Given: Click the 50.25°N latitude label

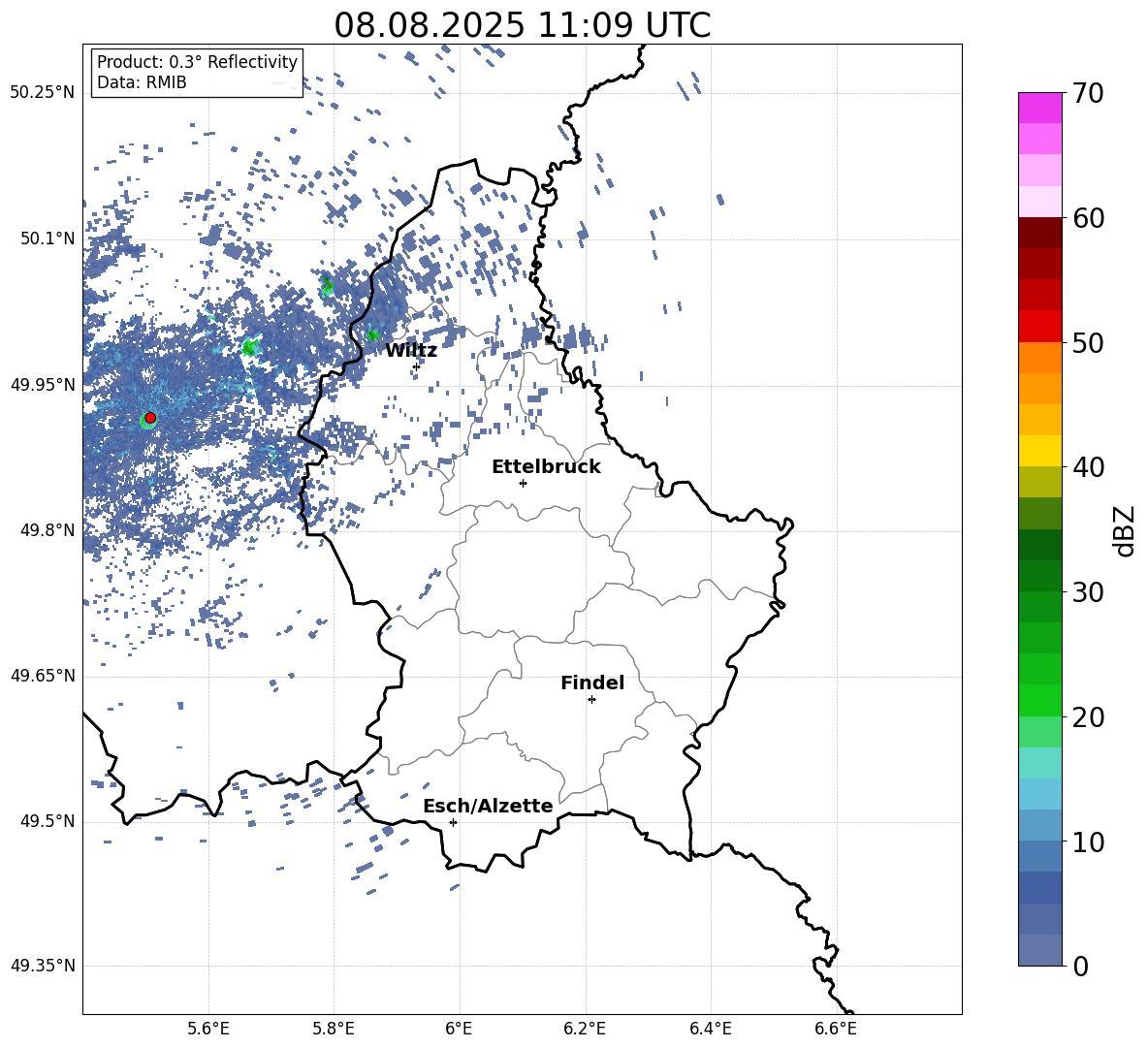Looking at the screenshot, I should [43, 93].
